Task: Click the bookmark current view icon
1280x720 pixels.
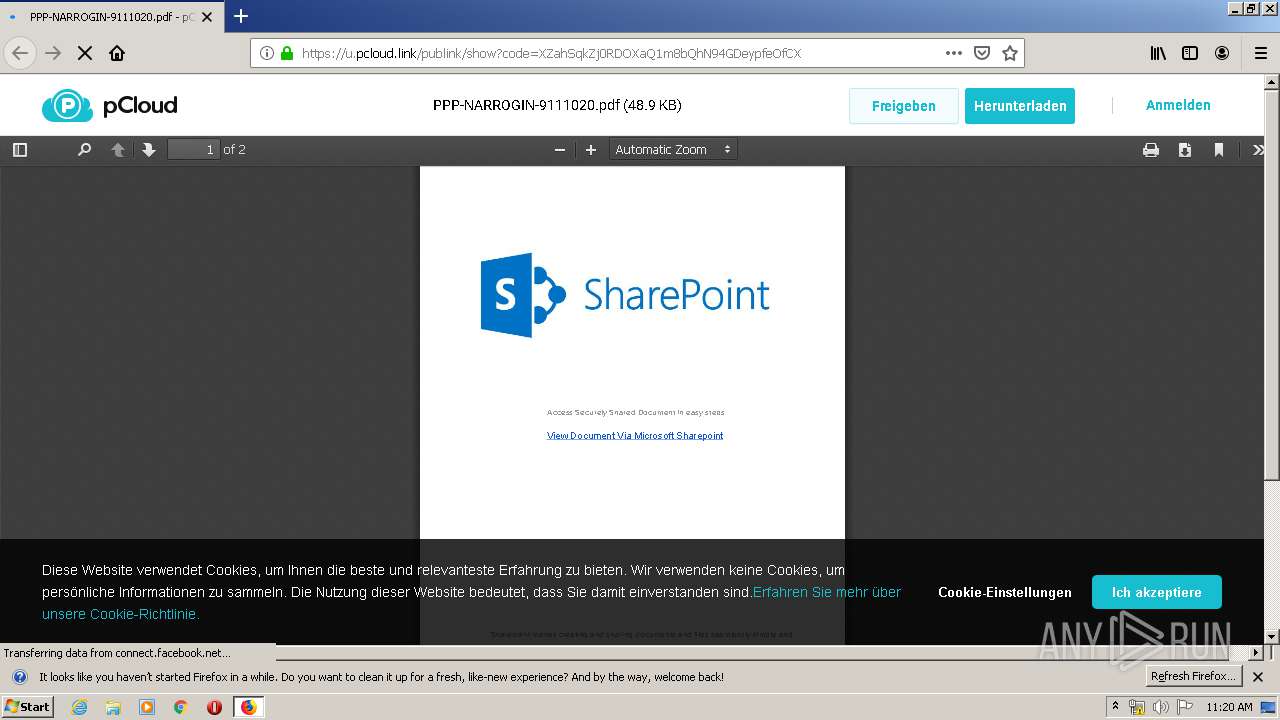Action: [1219, 150]
